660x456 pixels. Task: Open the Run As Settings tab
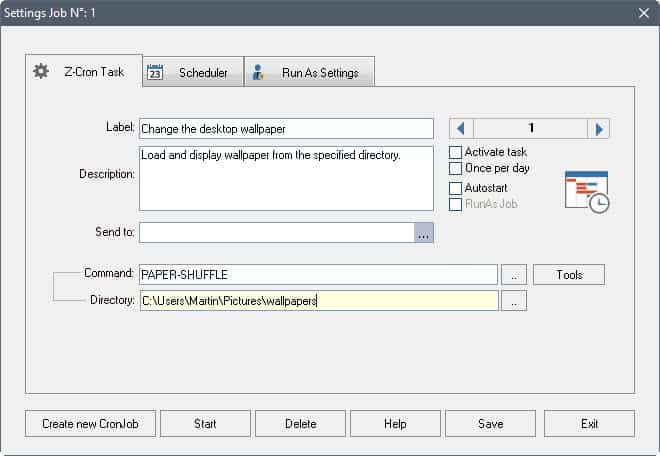(x=309, y=73)
